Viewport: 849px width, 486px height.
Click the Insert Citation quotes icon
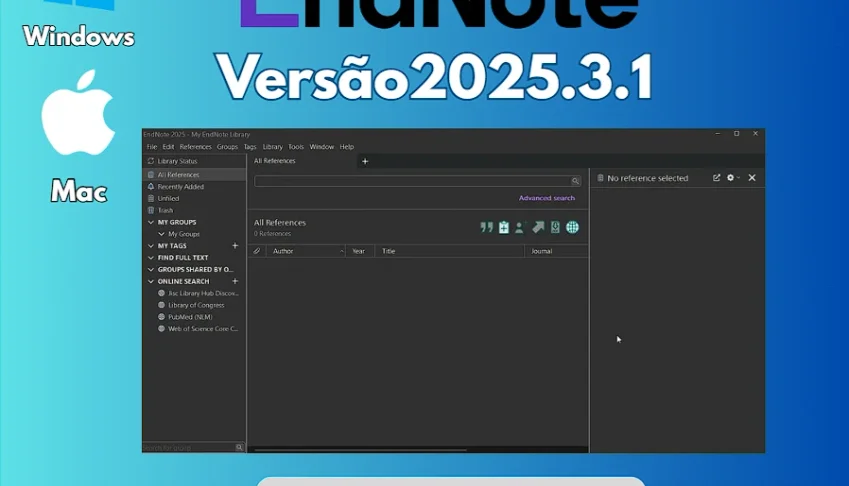486,227
